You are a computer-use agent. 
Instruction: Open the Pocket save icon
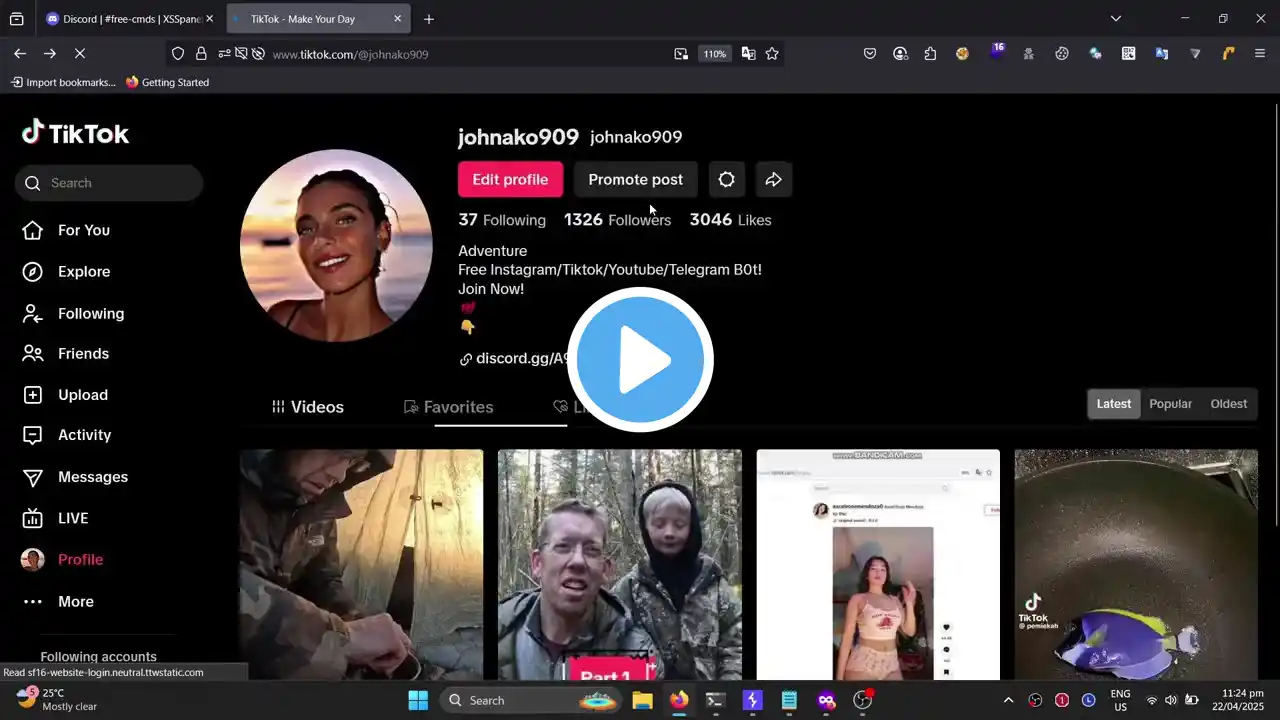tap(870, 54)
